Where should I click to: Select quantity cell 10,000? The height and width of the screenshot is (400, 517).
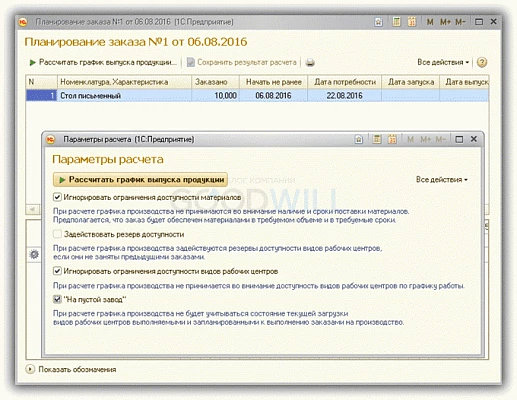pyautogui.click(x=215, y=96)
